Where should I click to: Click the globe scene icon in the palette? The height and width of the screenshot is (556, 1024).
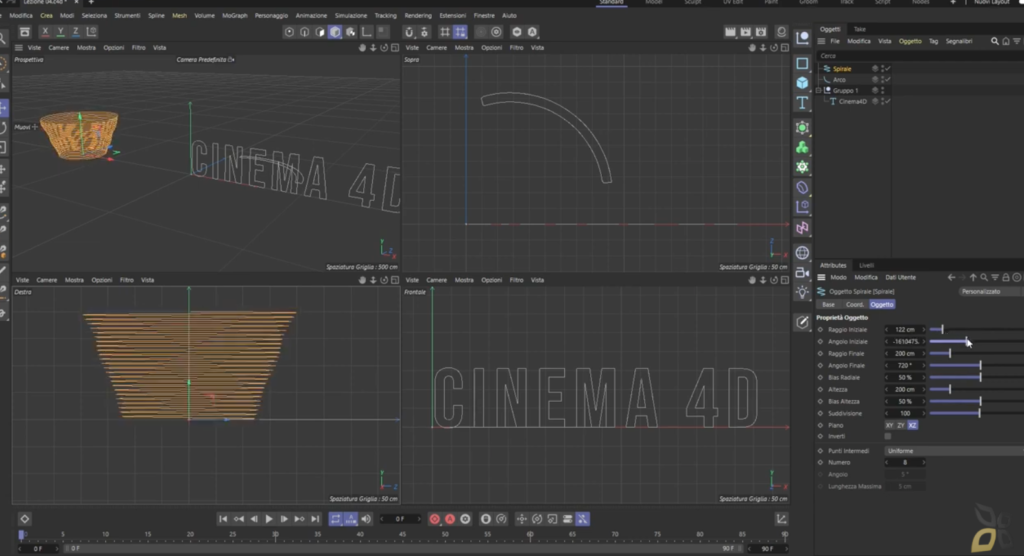click(x=802, y=253)
